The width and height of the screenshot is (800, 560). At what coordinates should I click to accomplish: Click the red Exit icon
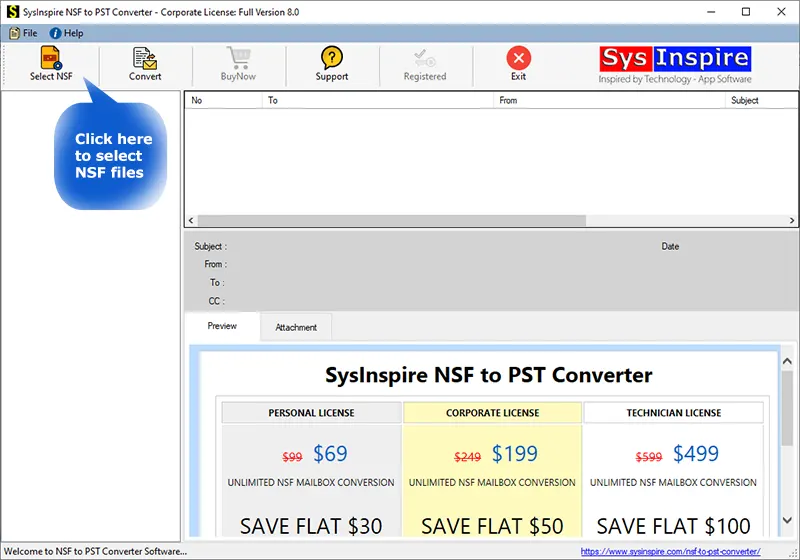click(x=518, y=58)
